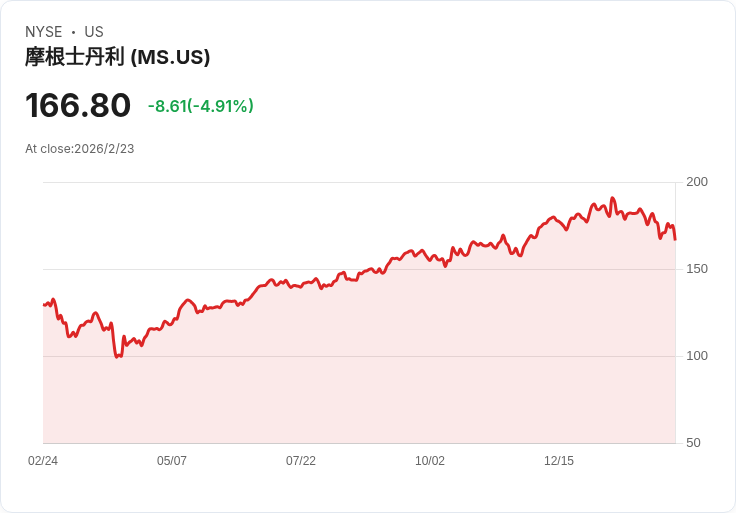Screen dimensions: 736x513
Task: Click the 100 price axis label
Action: coord(697,356)
